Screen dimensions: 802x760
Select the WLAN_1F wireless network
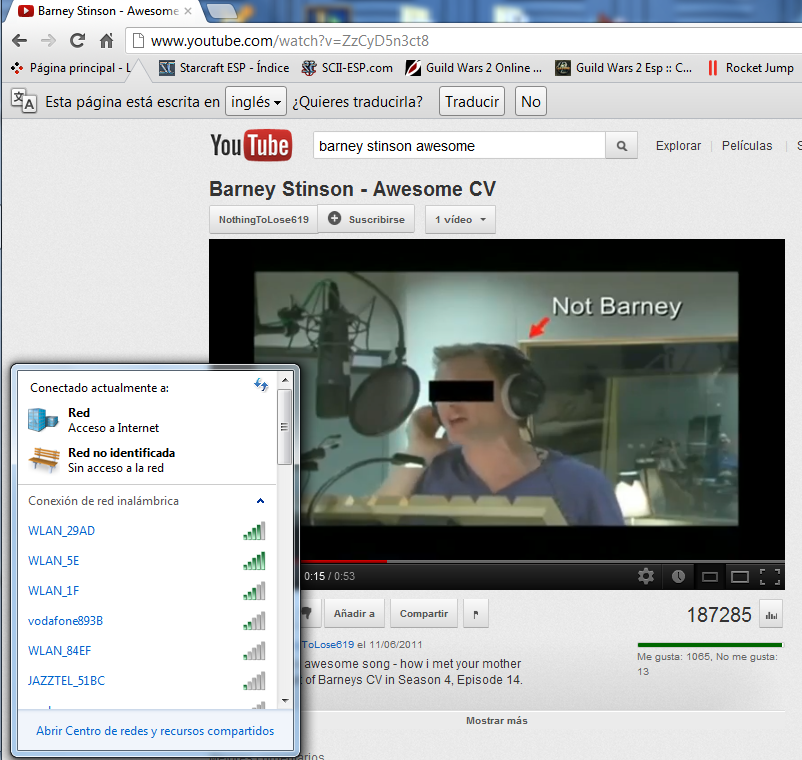(147, 591)
